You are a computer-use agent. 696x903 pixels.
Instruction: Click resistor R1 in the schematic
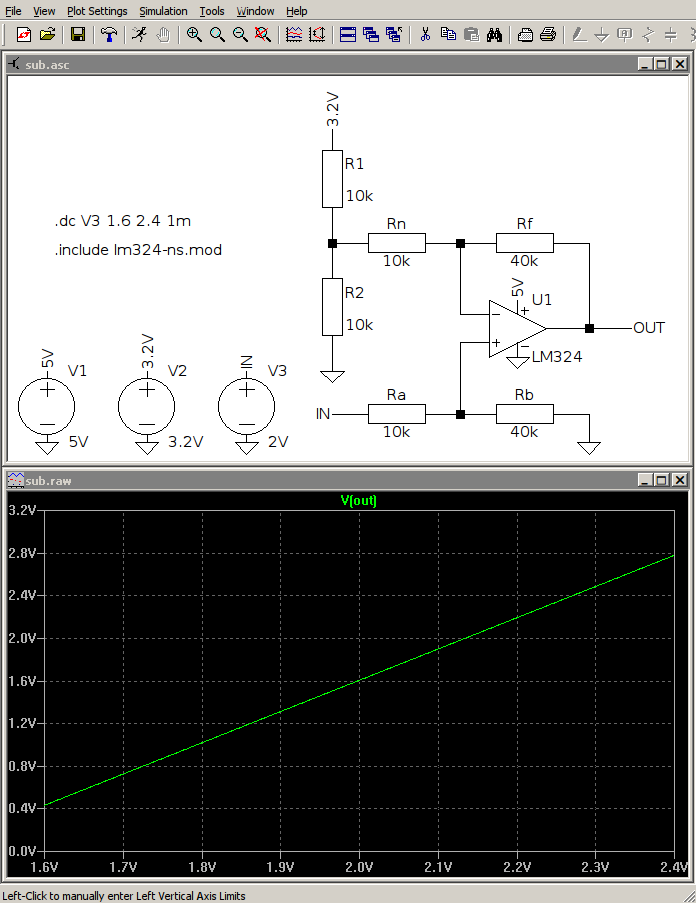(x=332, y=179)
